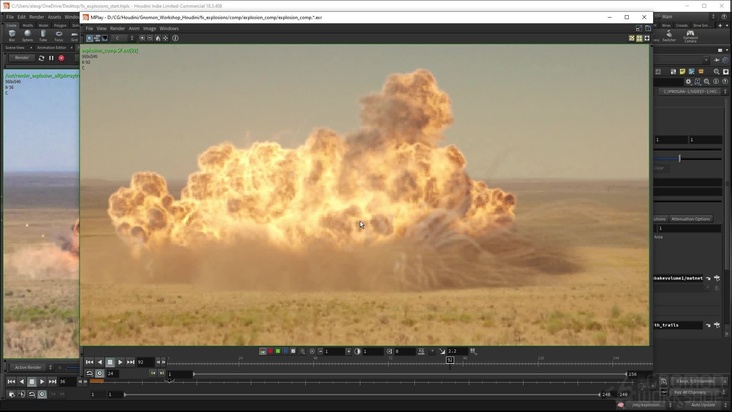Select the Modify shelf tab in Houdini
The height and width of the screenshot is (412, 732).
coord(28,25)
